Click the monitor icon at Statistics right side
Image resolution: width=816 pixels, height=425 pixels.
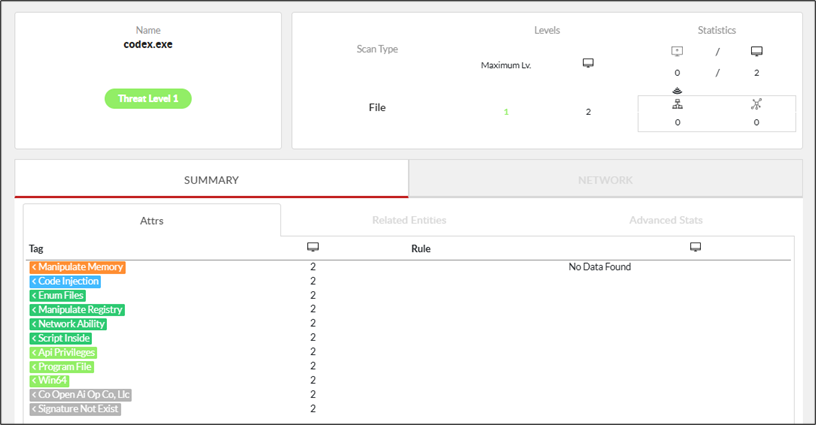757,51
